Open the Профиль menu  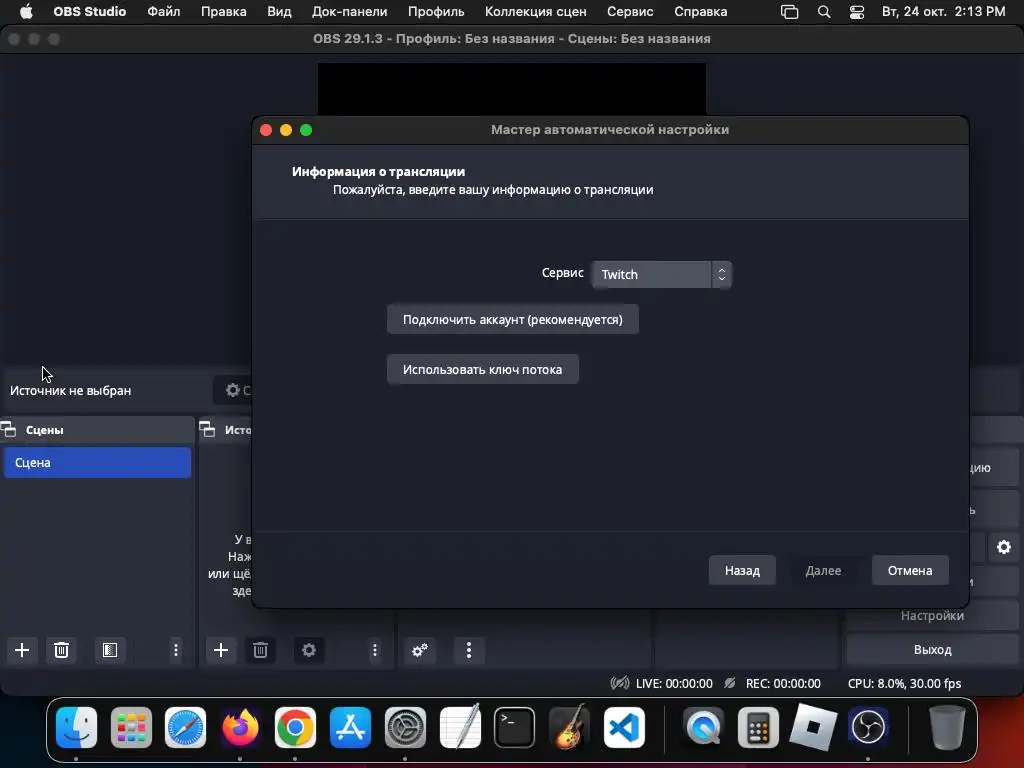[x=436, y=12]
